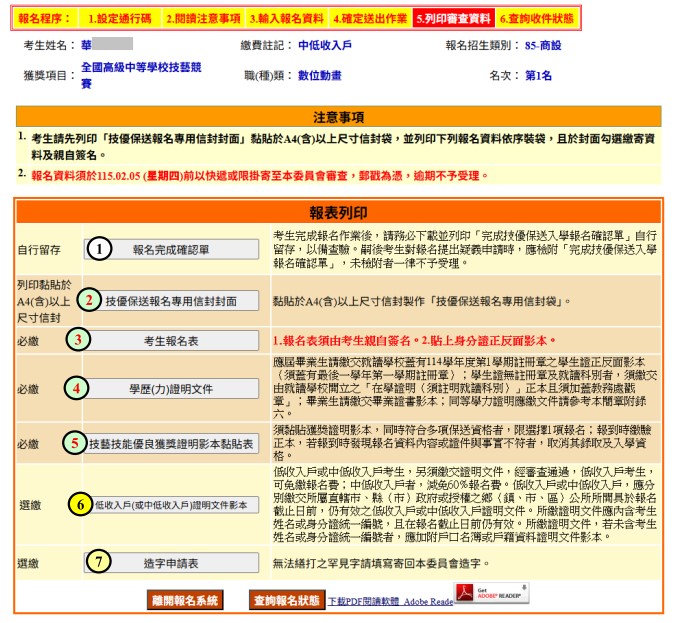678x623 pixels.
Task: Select the active step 5.列印審查資料
Action: point(453,18)
